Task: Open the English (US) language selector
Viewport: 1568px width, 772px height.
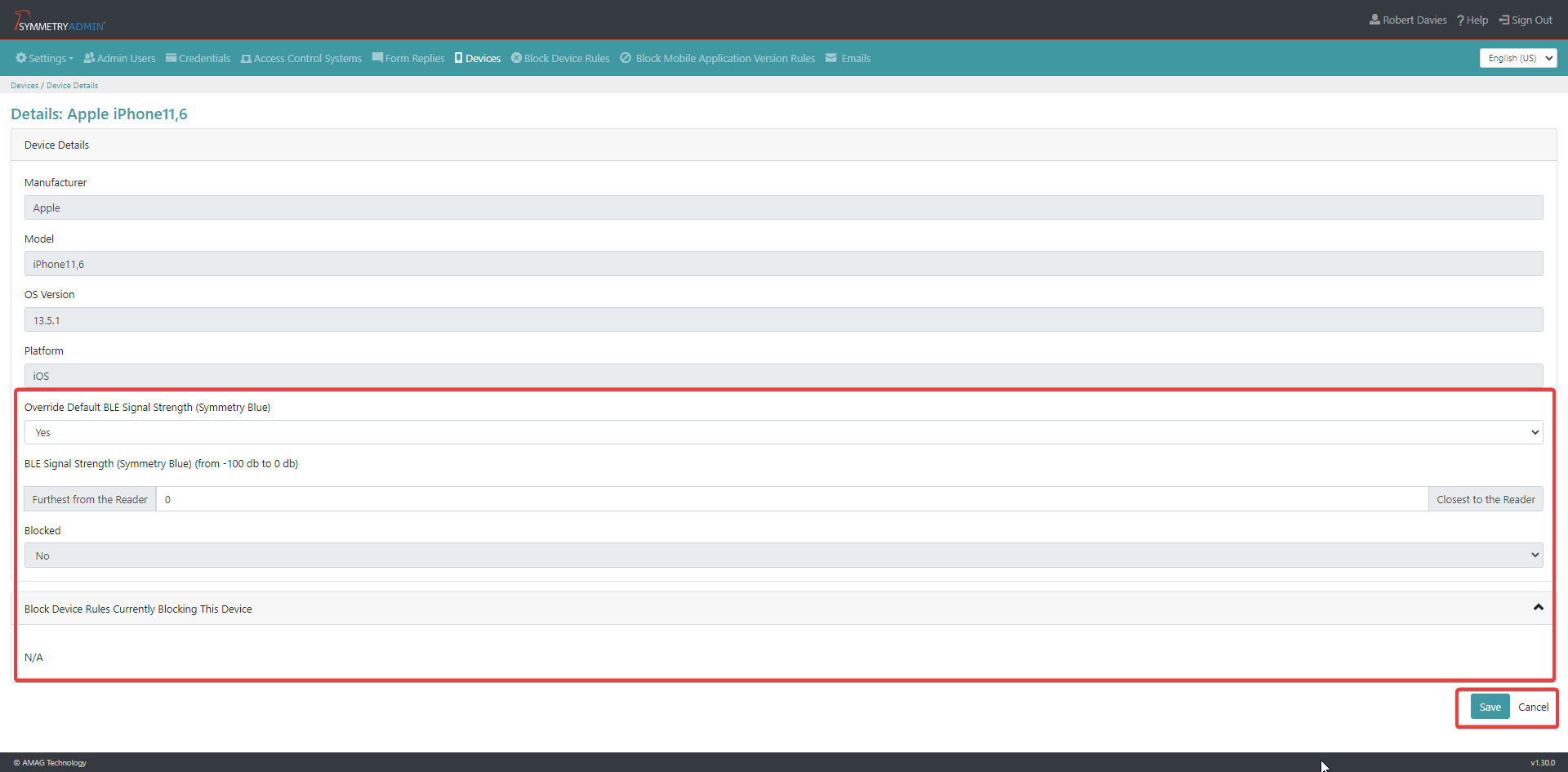Action: tap(1518, 58)
